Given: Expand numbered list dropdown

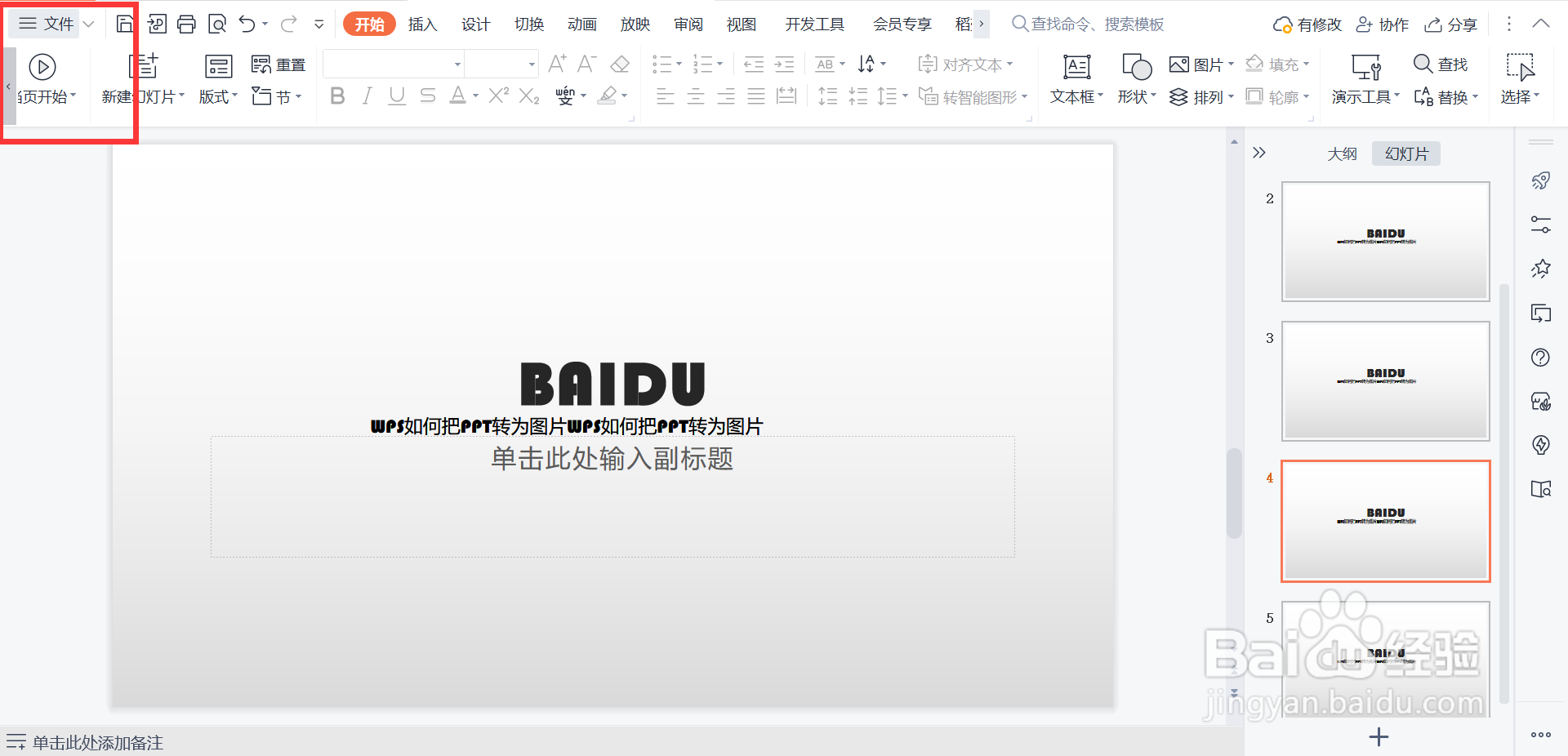Looking at the screenshot, I should point(719,64).
